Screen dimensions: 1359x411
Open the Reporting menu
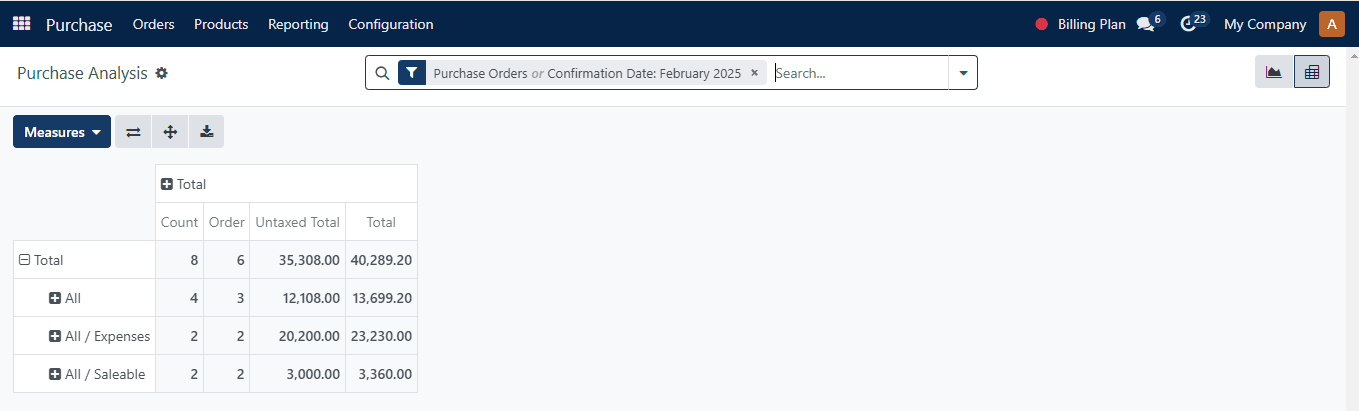[298, 24]
